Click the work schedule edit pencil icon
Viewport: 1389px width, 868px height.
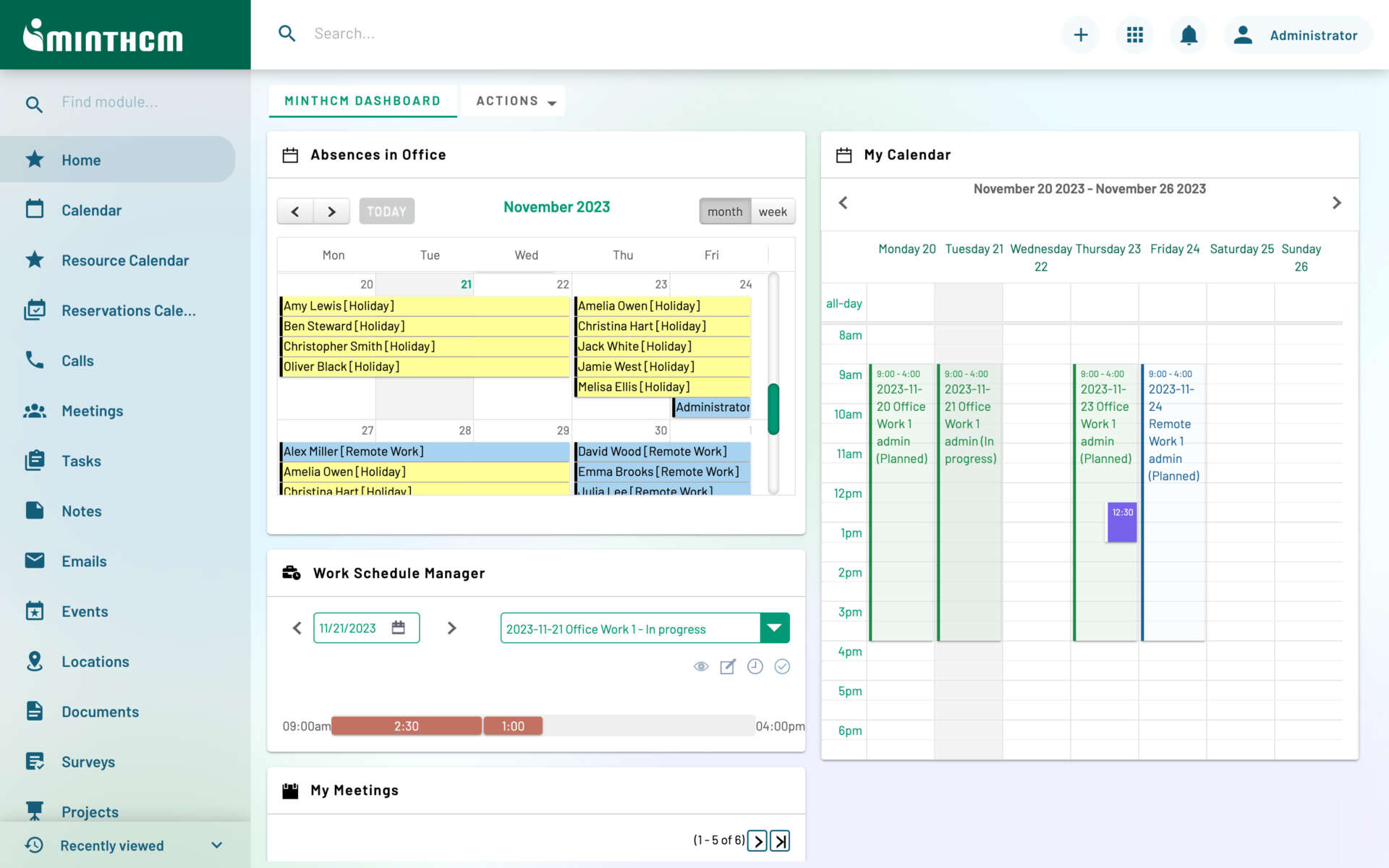[728, 667]
